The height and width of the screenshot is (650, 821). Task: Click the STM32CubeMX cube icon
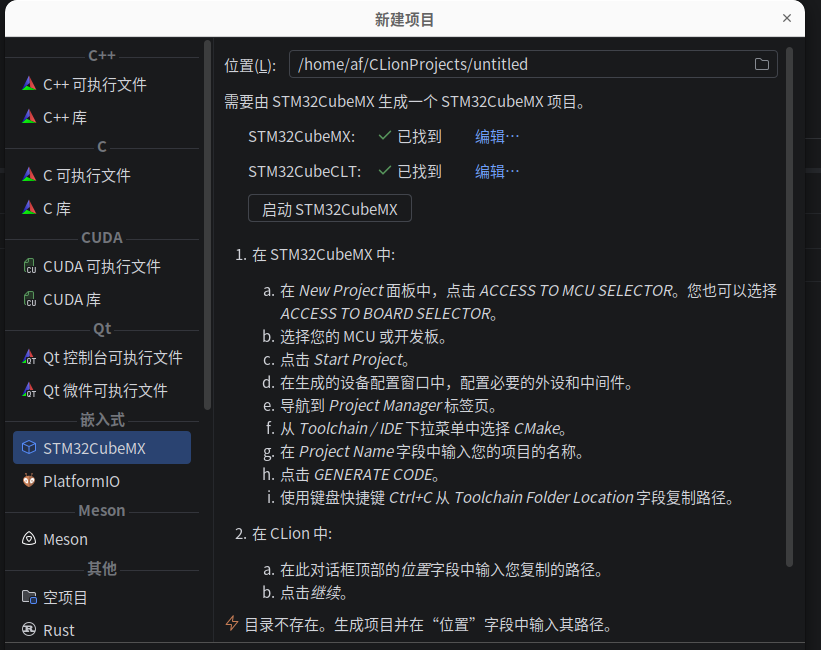pos(29,448)
